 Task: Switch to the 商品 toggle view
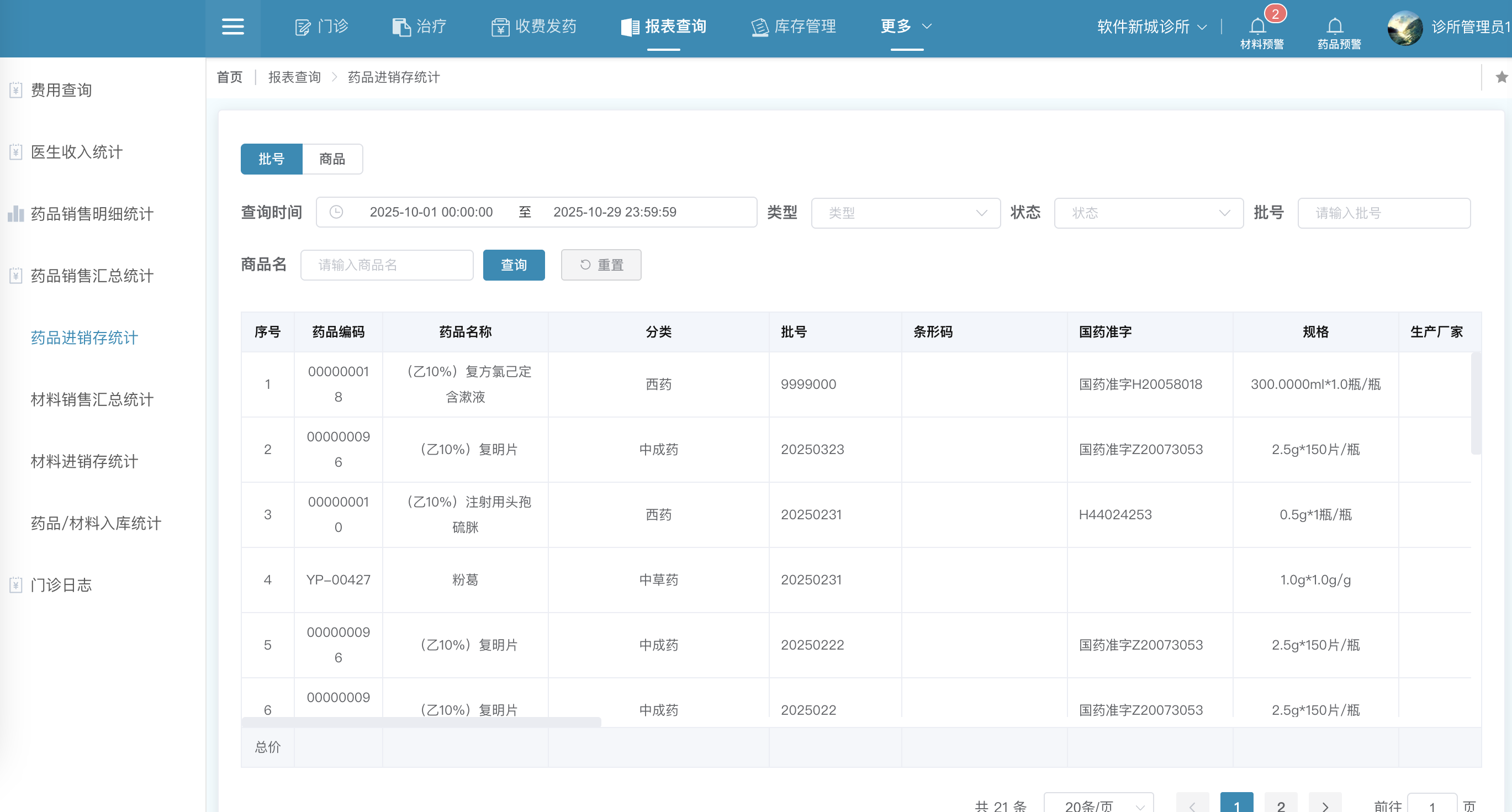point(332,159)
